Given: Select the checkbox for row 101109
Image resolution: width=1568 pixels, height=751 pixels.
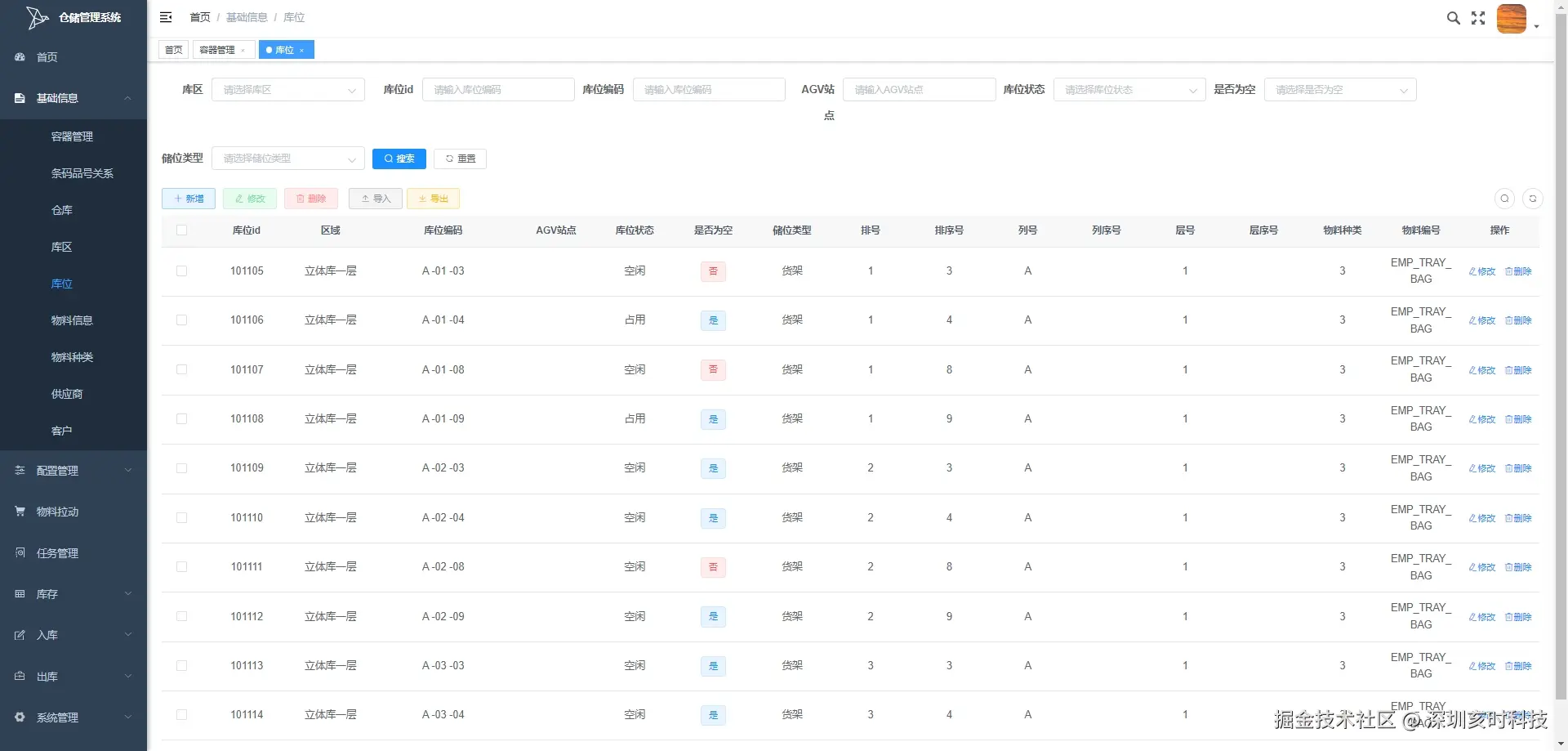Looking at the screenshot, I should click(181, 468).
